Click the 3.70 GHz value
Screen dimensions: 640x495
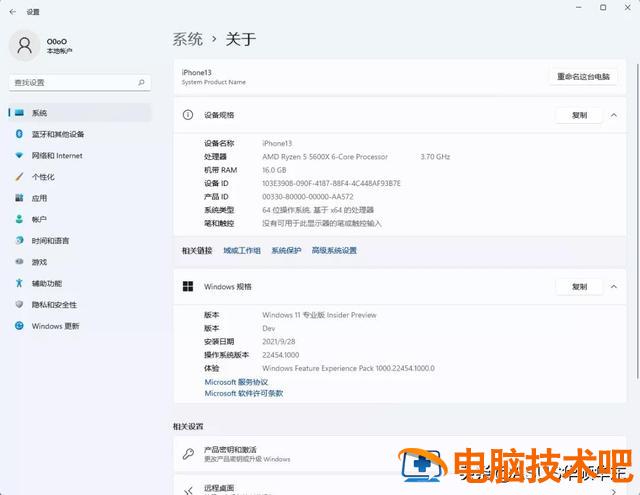click(x=435, y=157)
